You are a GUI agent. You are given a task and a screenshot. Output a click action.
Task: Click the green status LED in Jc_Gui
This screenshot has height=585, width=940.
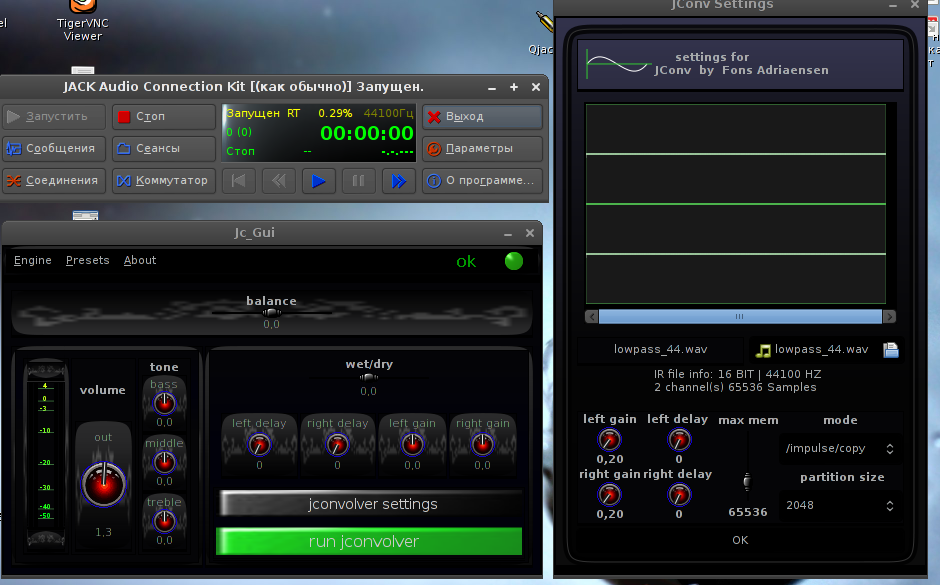pyautogui.click(x=514, y=261)
